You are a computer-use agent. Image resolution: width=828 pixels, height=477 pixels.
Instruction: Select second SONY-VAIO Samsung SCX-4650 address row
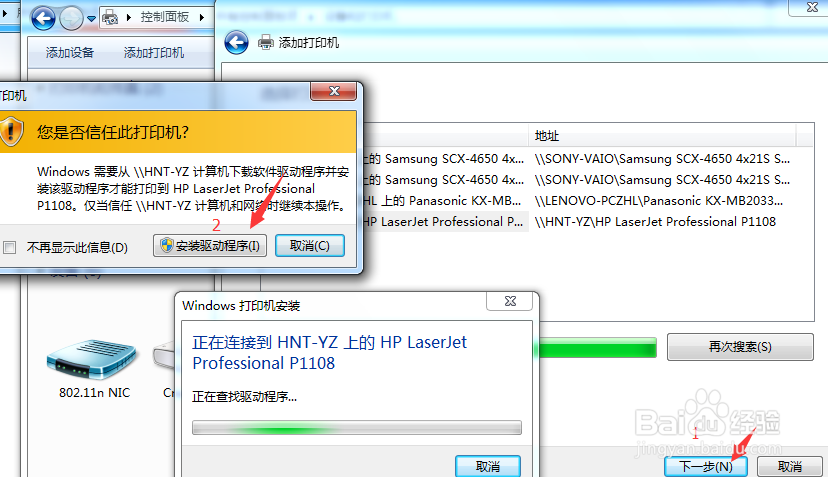662,180
